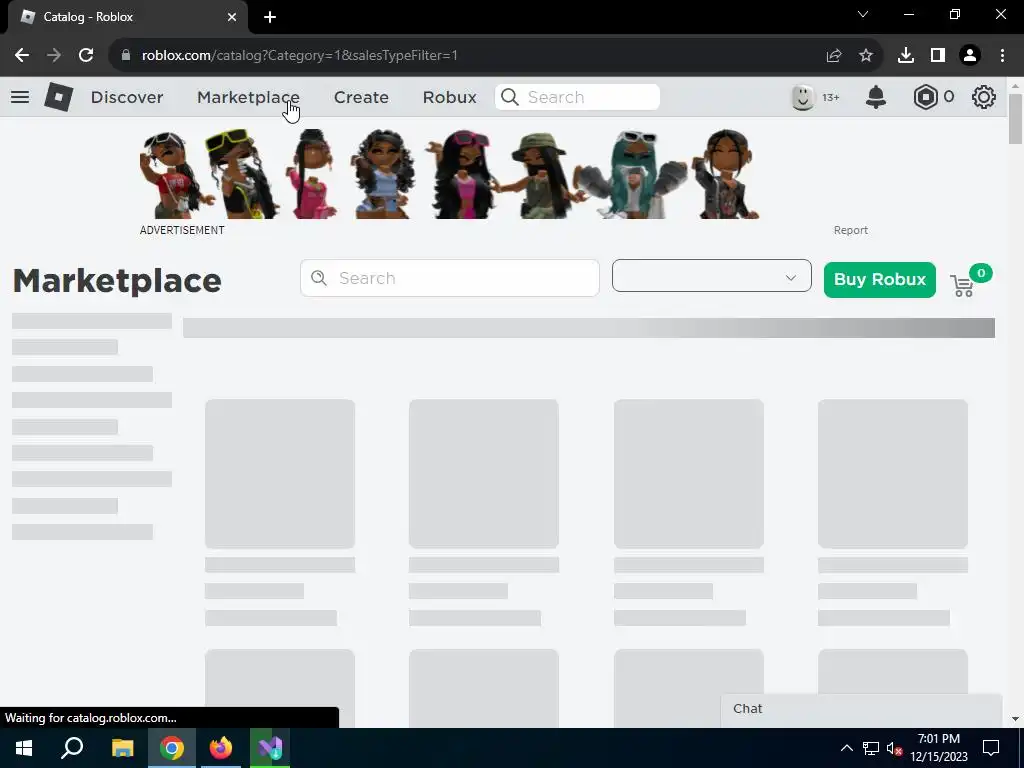Bookmark this tab with the star

(866, 56)
